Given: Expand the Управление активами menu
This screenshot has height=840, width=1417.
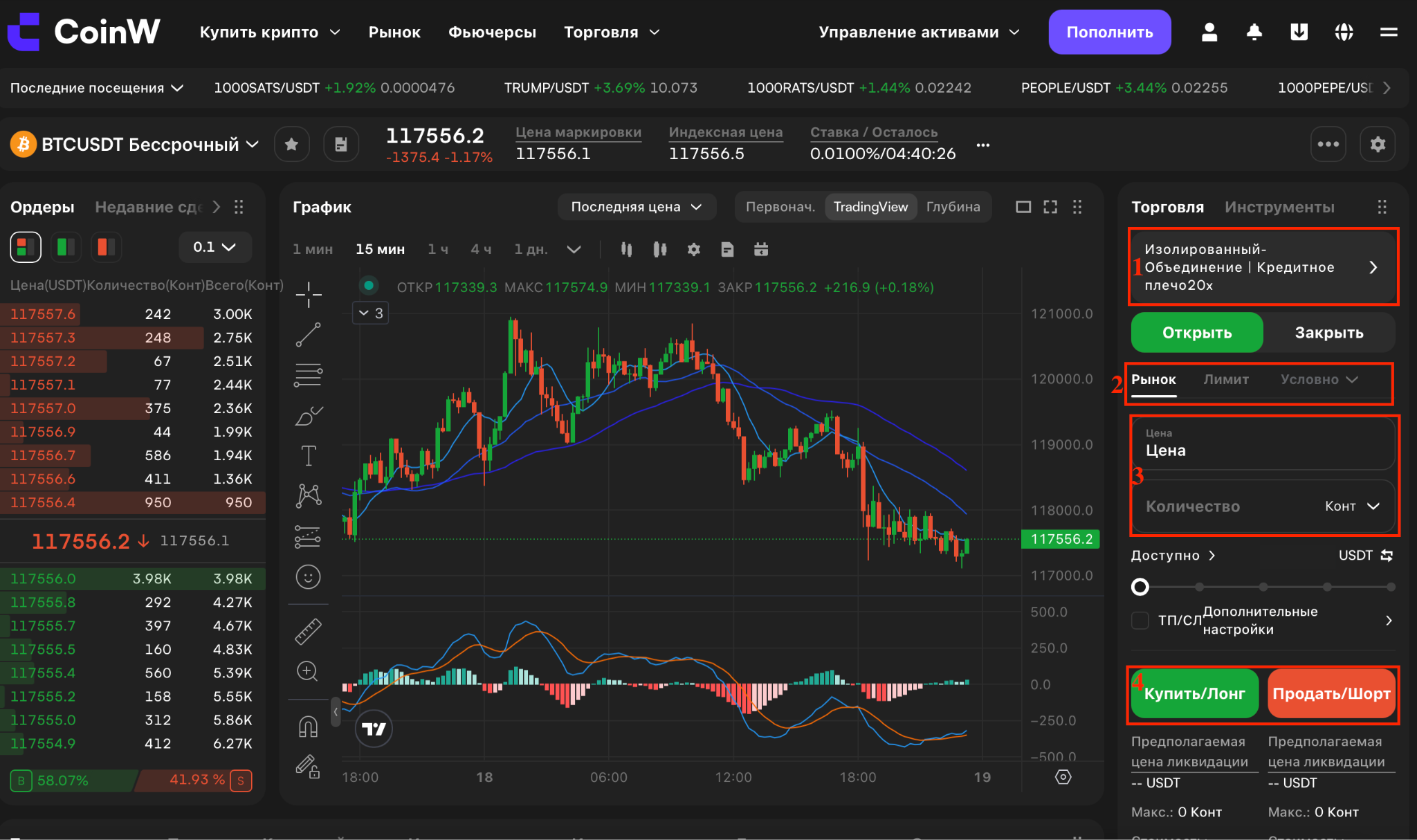Looking at the screenshot, I should point(919,32).
